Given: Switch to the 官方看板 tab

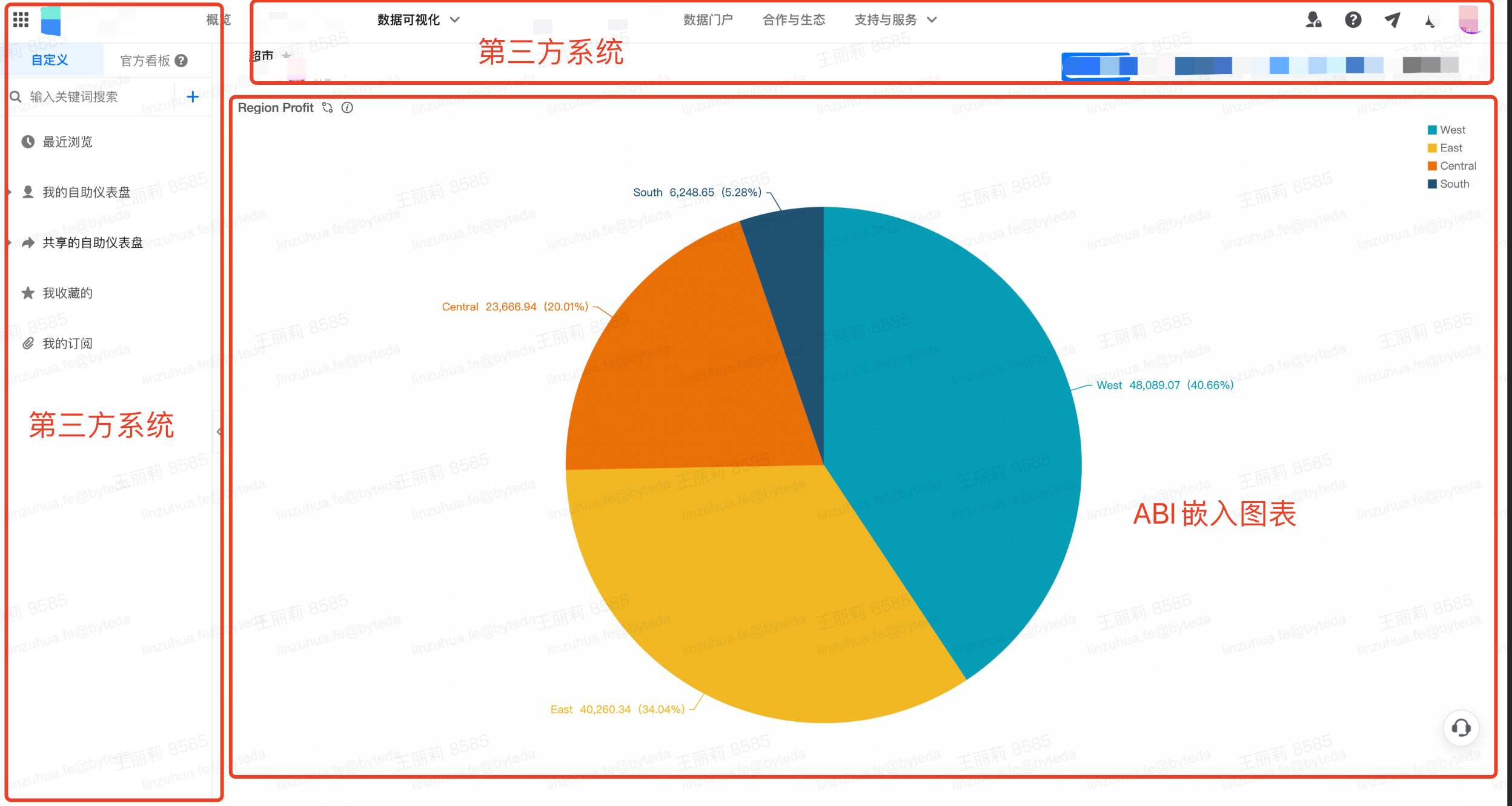Looking at the screenshot, I should click(x=145, y=61).
